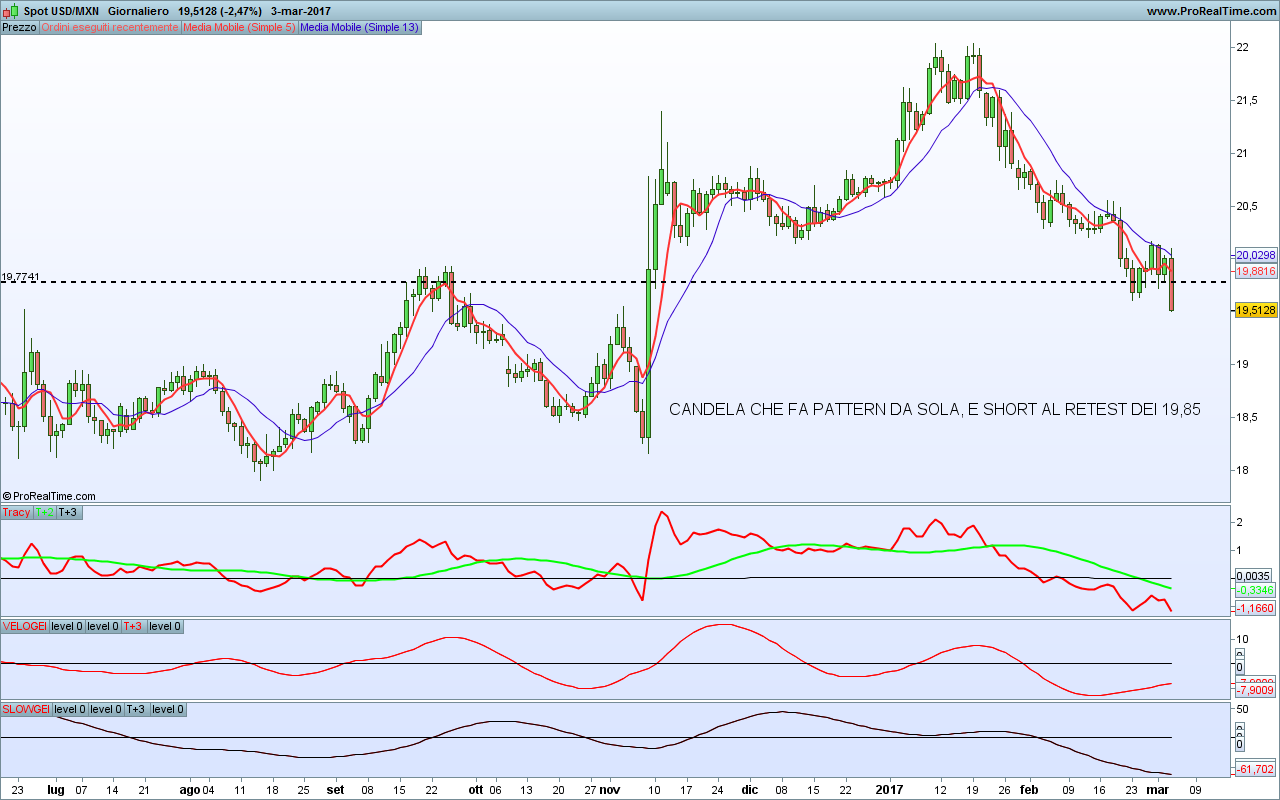This screenshot has width=1280, height=800.
Task: Click the © ProRealTime.com copyright link
Action: click(50, 496)
